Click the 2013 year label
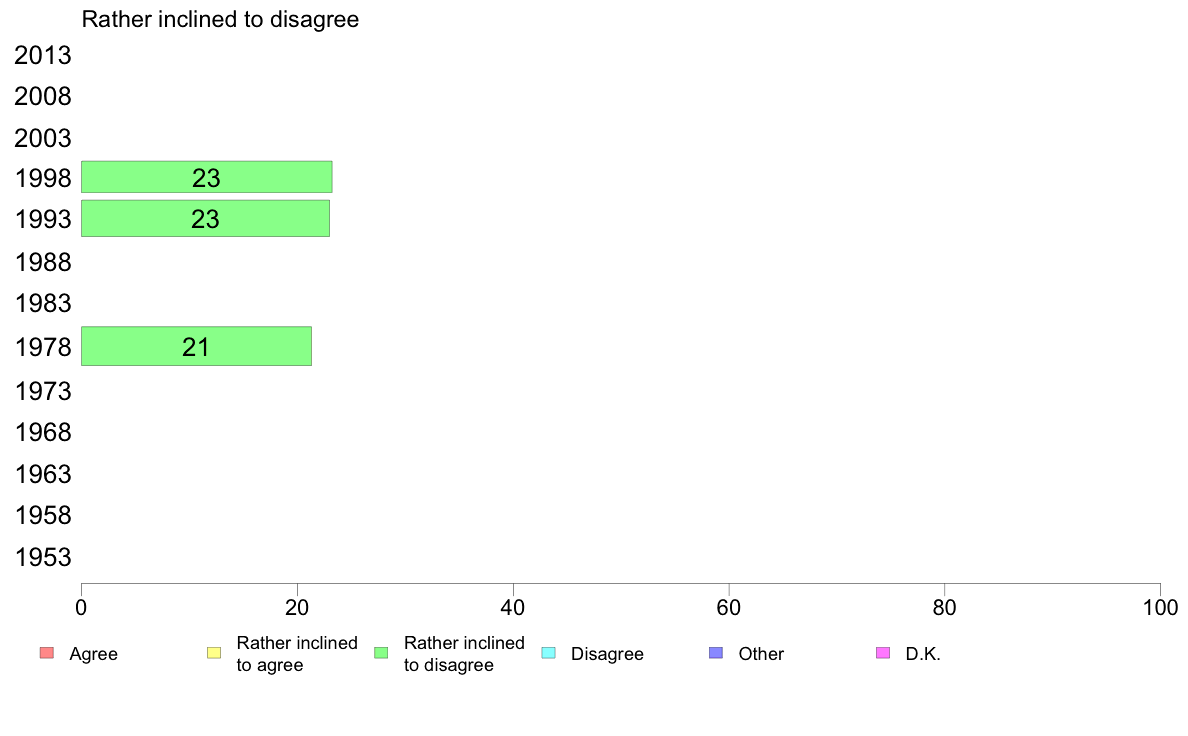The image size is (1188, 736). 42,55
